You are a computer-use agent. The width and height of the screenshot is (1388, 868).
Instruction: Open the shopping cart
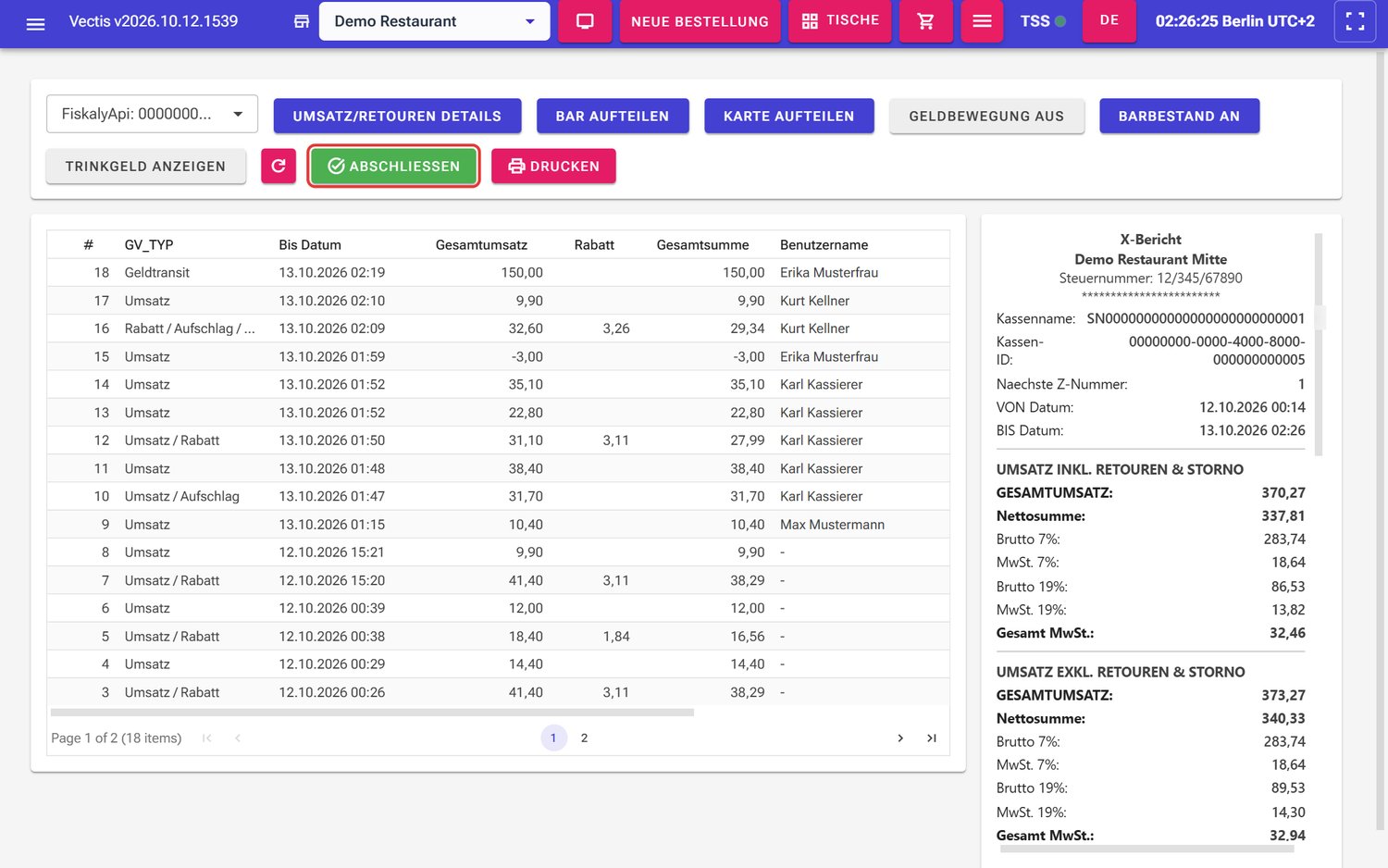coord(925,21)
